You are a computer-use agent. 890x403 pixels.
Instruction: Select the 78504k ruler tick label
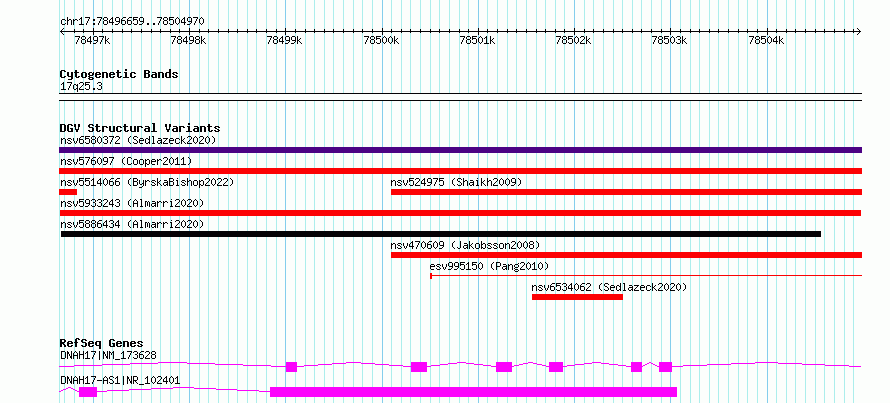click(x=766, y=40)
